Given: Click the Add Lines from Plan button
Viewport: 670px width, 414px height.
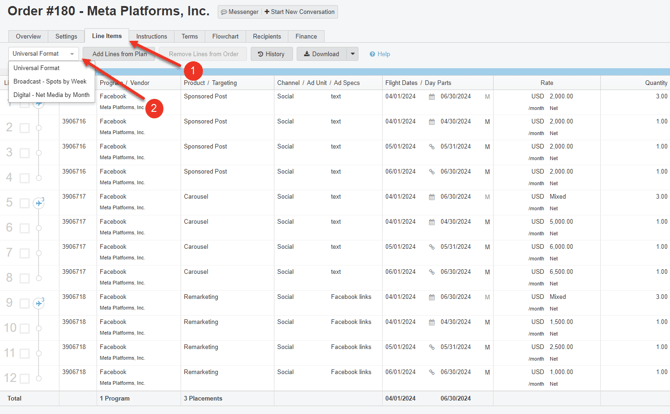Looking at the screenshot, I should pyautogui.click(x=119, y=54).
